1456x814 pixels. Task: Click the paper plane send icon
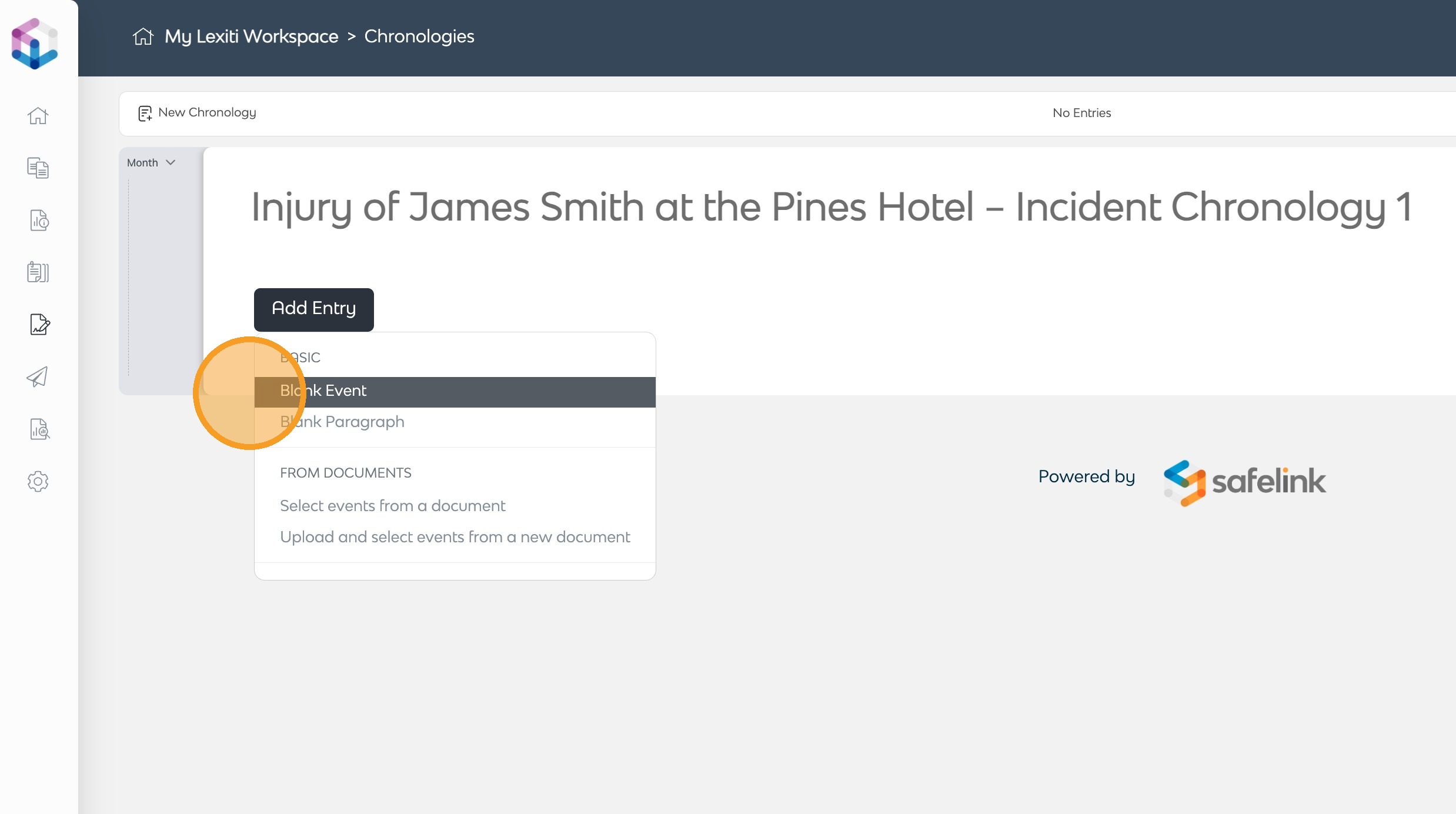pos(38,377)
